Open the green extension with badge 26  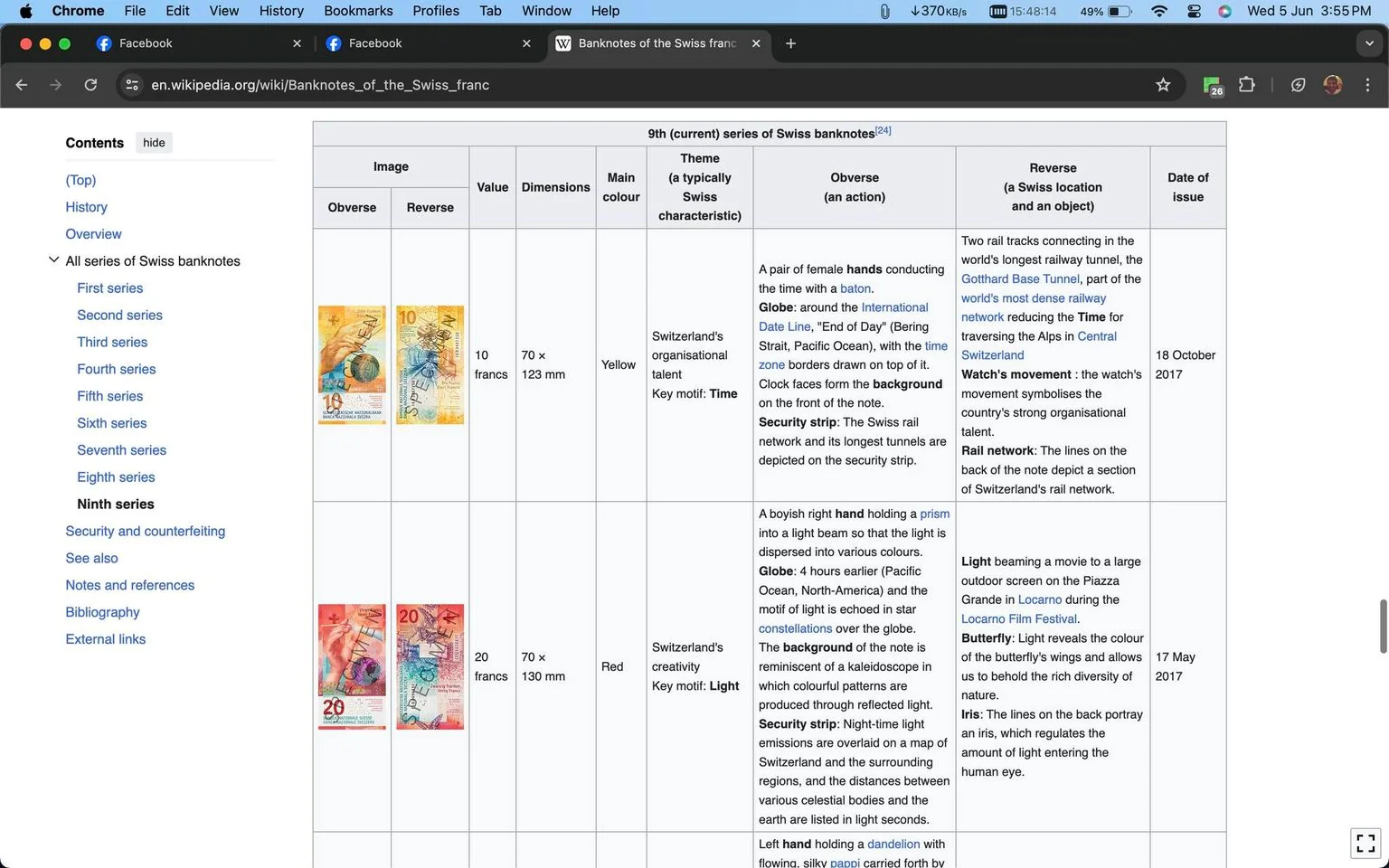pos(1213,86)
